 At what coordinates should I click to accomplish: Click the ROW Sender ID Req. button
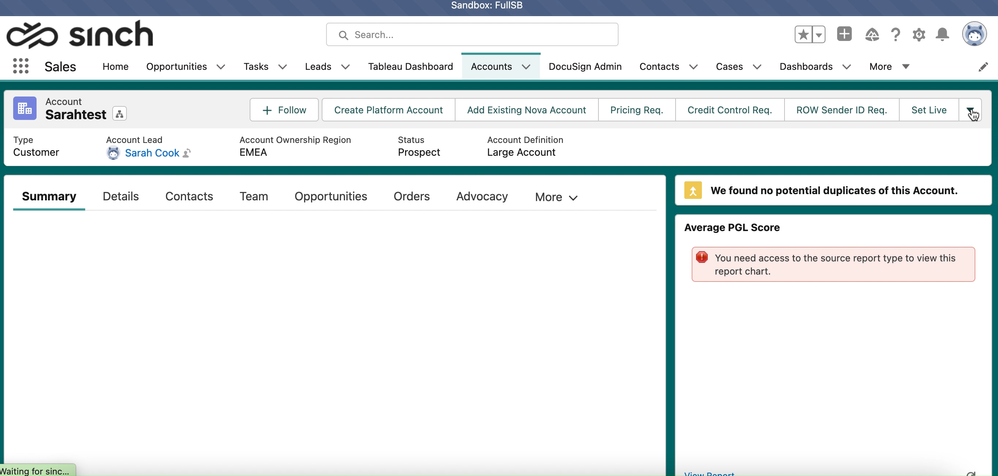point(841,110)
